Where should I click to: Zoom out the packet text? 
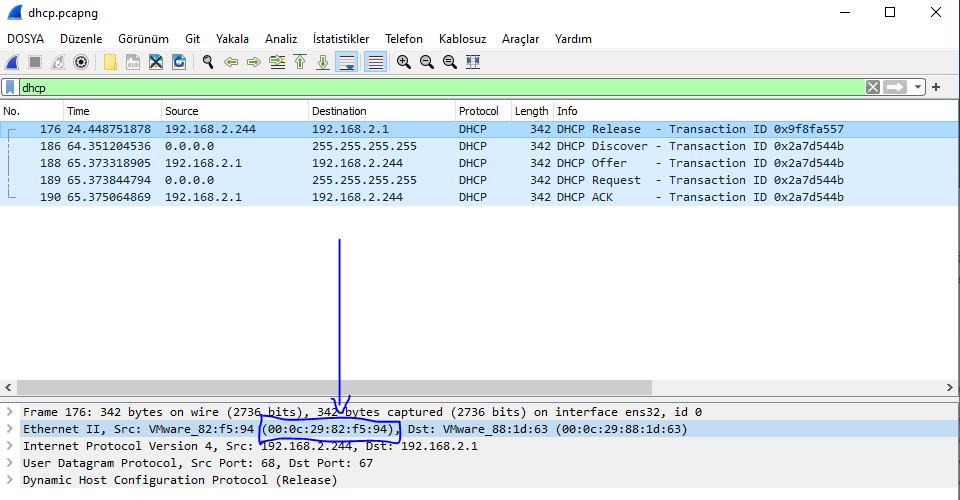point(427,62)
